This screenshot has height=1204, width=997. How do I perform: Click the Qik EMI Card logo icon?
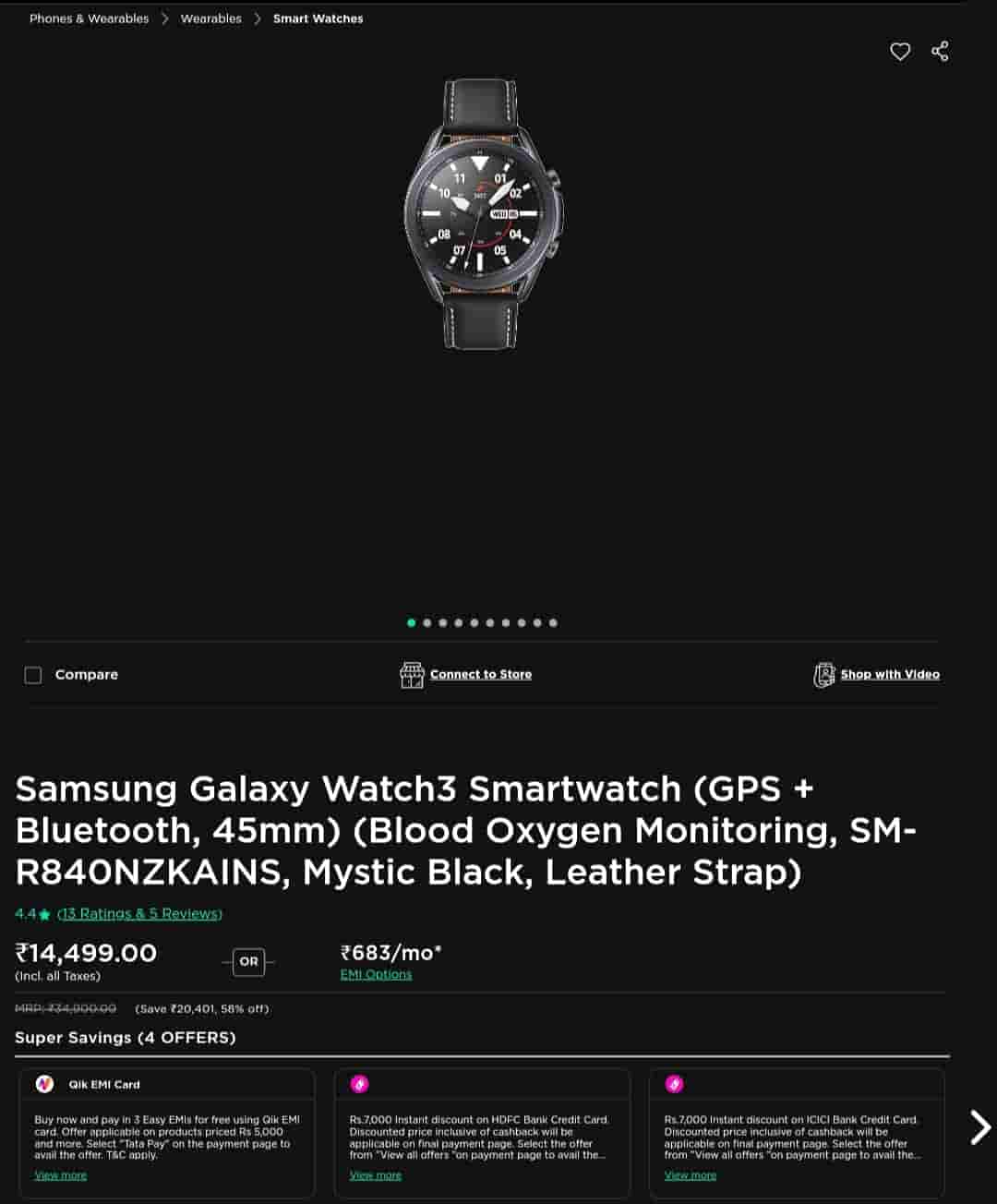[x=44, y=1084]
